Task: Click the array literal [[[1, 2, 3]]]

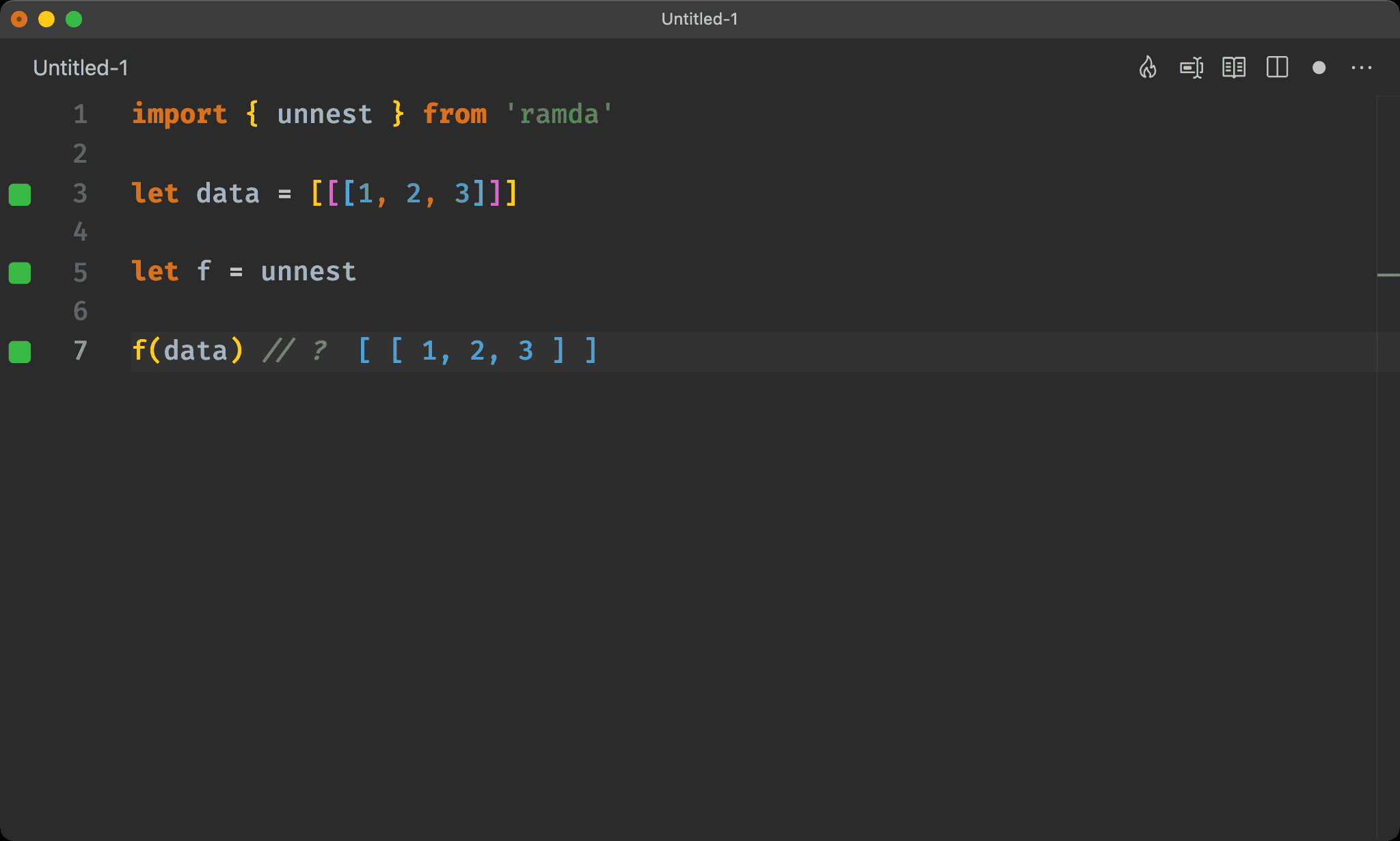Action: pos(414,193)
